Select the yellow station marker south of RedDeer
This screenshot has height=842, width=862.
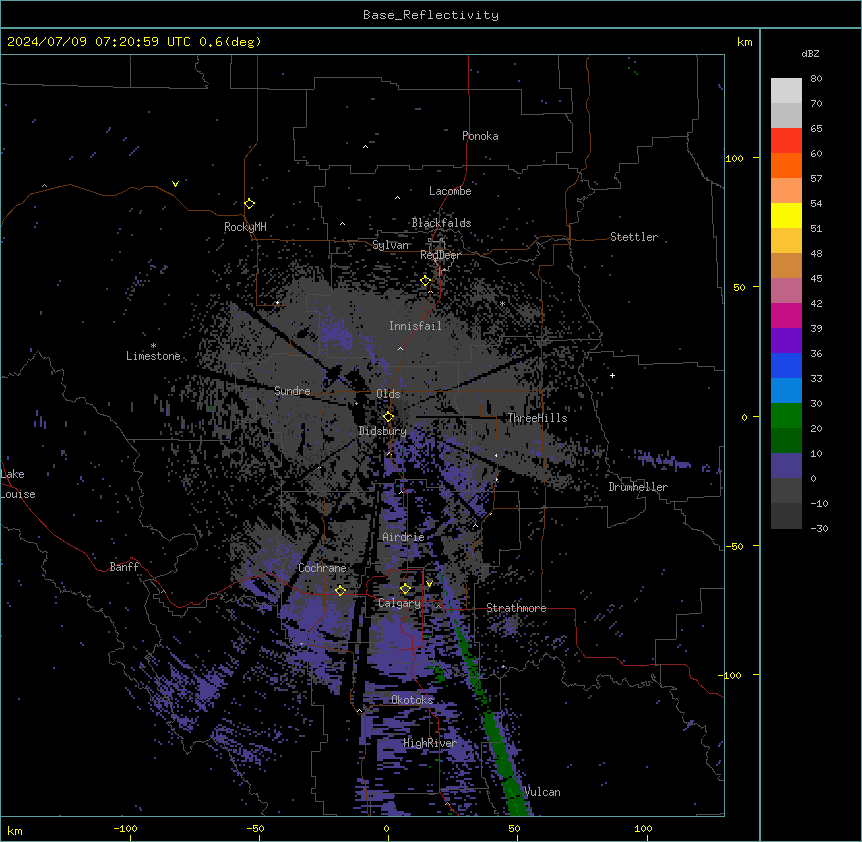coord(426,281)
